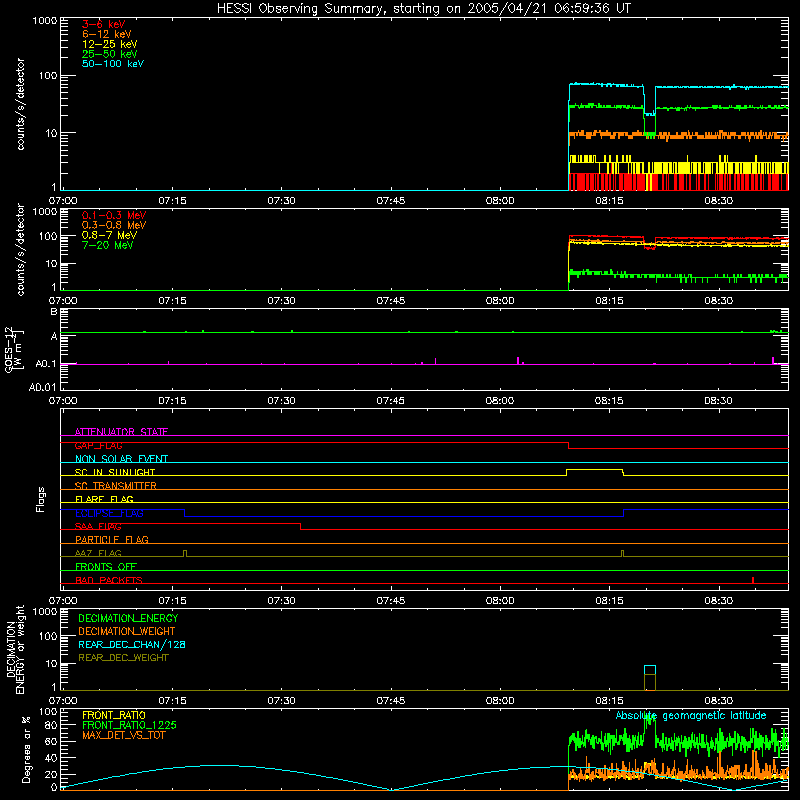
Task: Click the Absolute geomagnetic latitude label
Action: (691, 716)
